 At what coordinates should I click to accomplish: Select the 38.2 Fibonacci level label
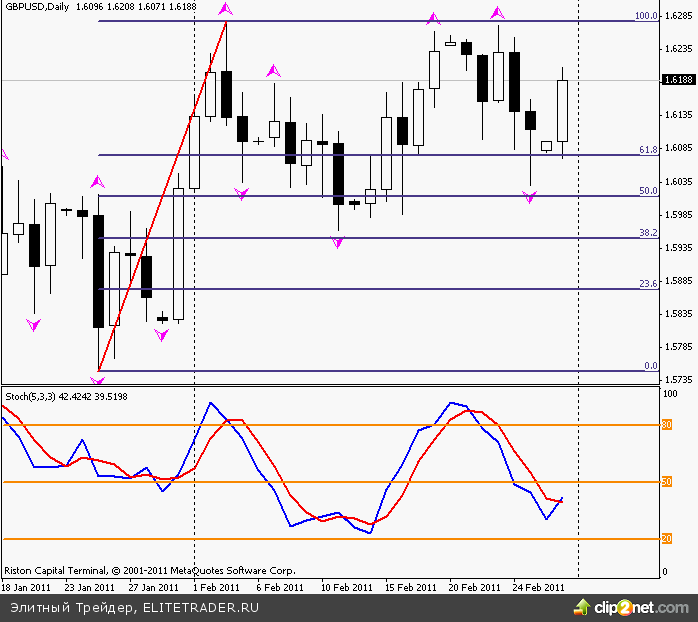pyautogui.click(x=648, y=232)
